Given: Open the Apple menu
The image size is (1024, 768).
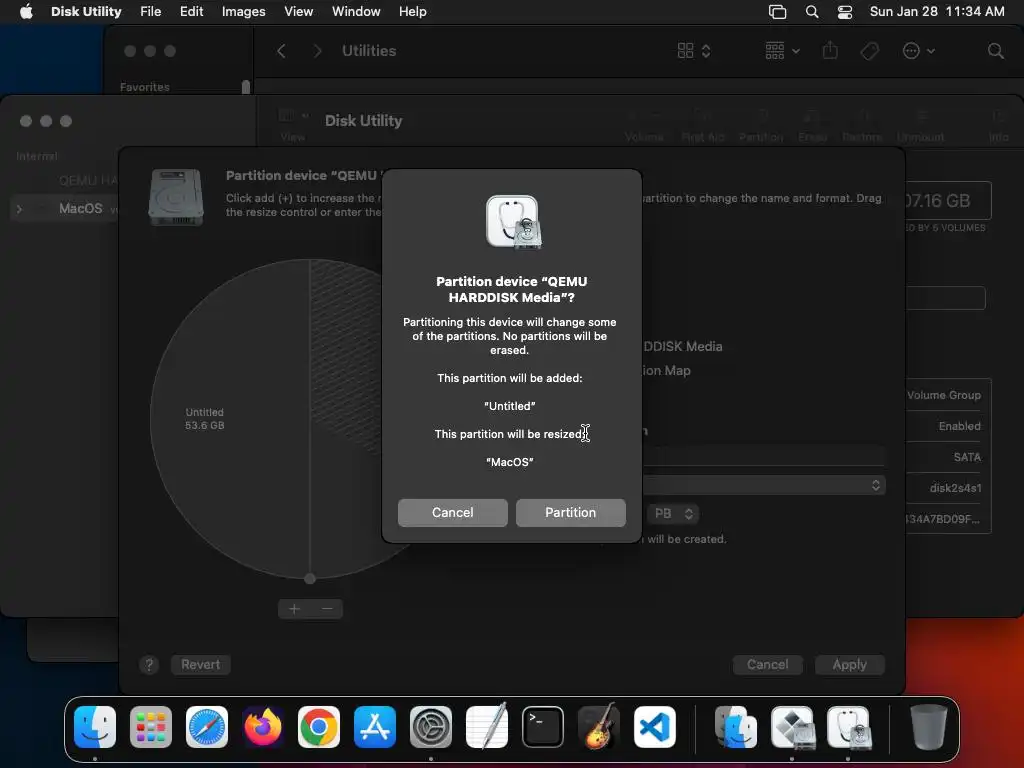Looking at the screenshot, I should click(x=26, y=11).
